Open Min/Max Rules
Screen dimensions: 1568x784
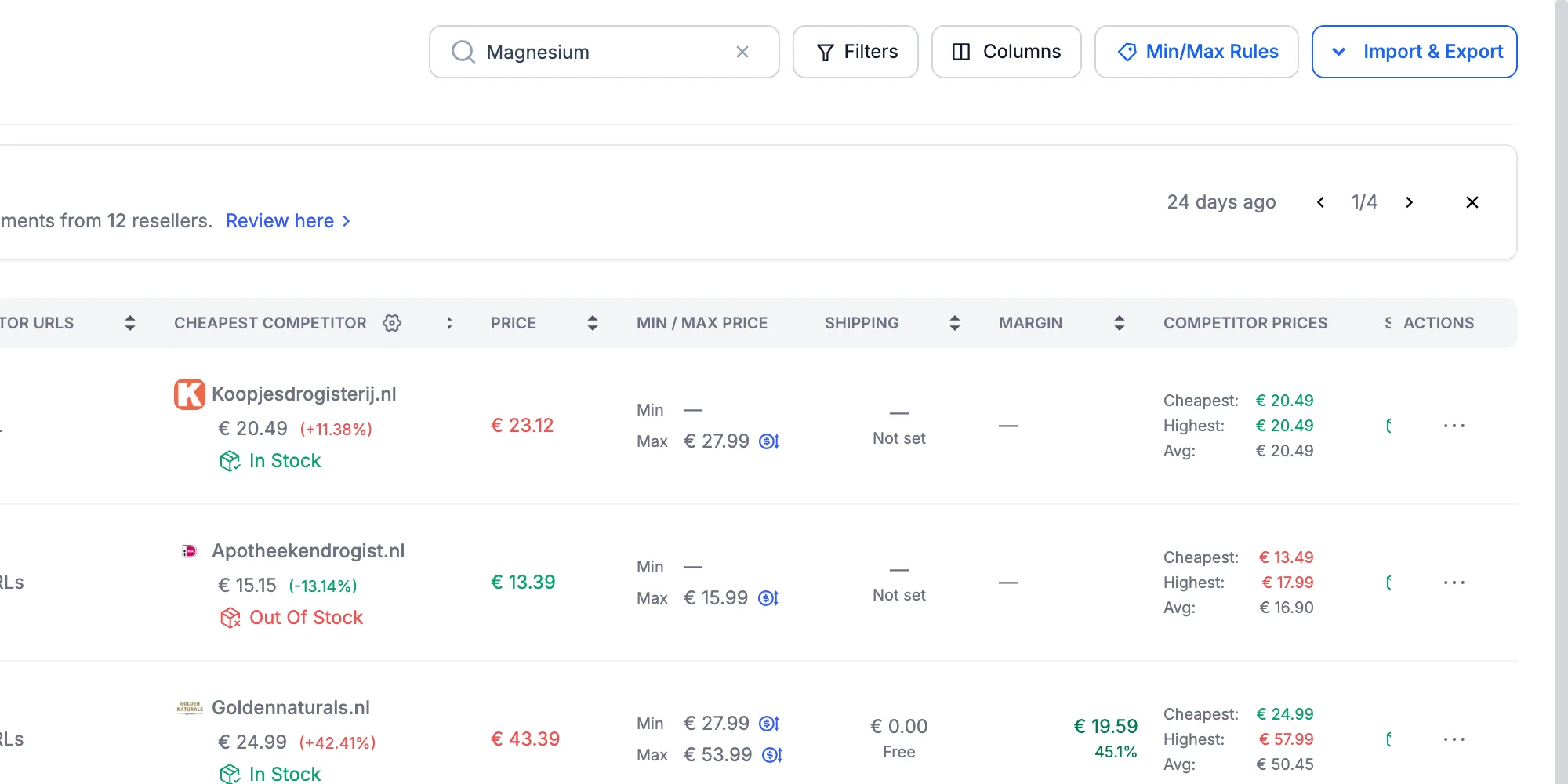pos(1196,52)
